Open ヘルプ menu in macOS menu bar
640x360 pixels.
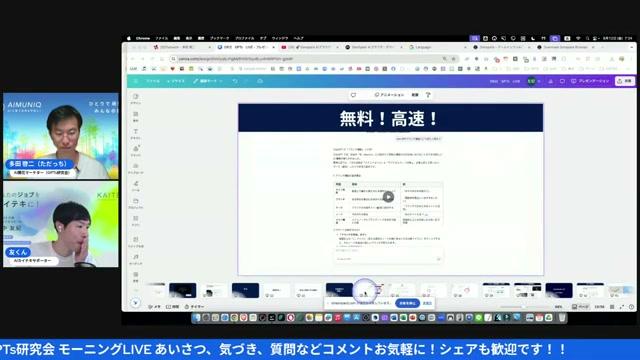pos(298,38)
